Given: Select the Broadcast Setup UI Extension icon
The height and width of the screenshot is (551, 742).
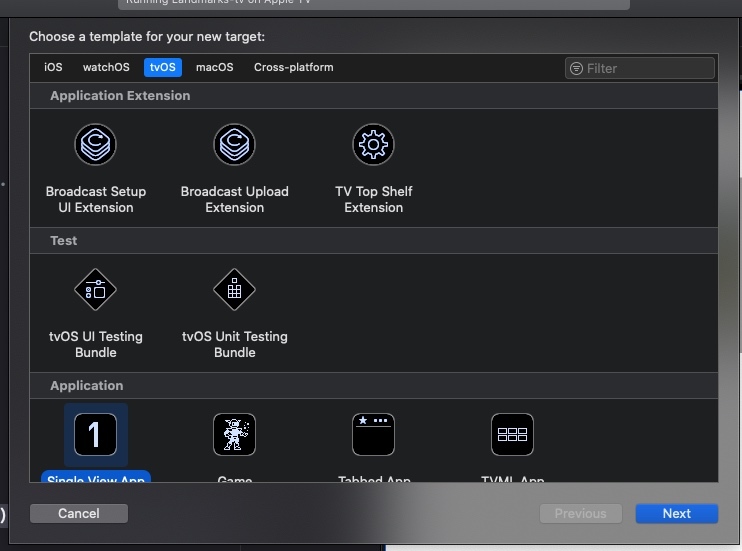Looking at the screenshot, I should pos(96,144).
